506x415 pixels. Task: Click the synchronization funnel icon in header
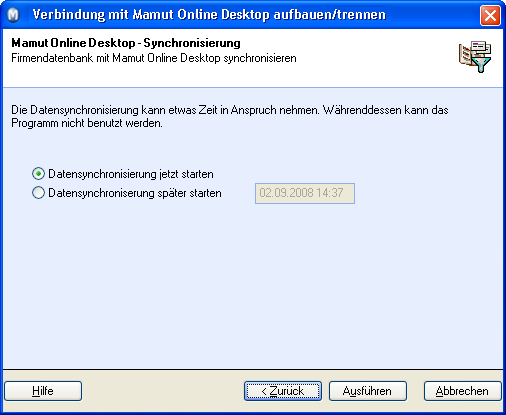(475, 57)
